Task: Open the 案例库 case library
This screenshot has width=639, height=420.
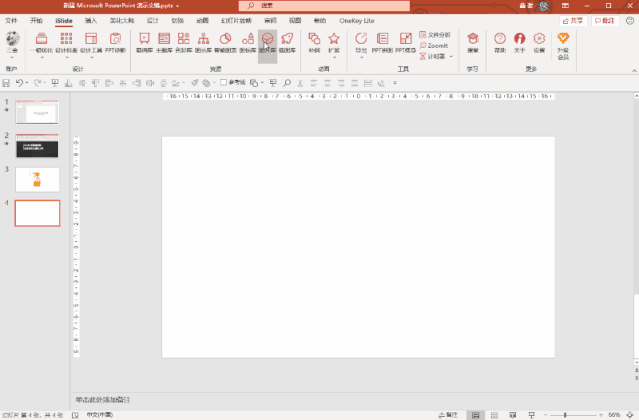Action: coord(144,42)
